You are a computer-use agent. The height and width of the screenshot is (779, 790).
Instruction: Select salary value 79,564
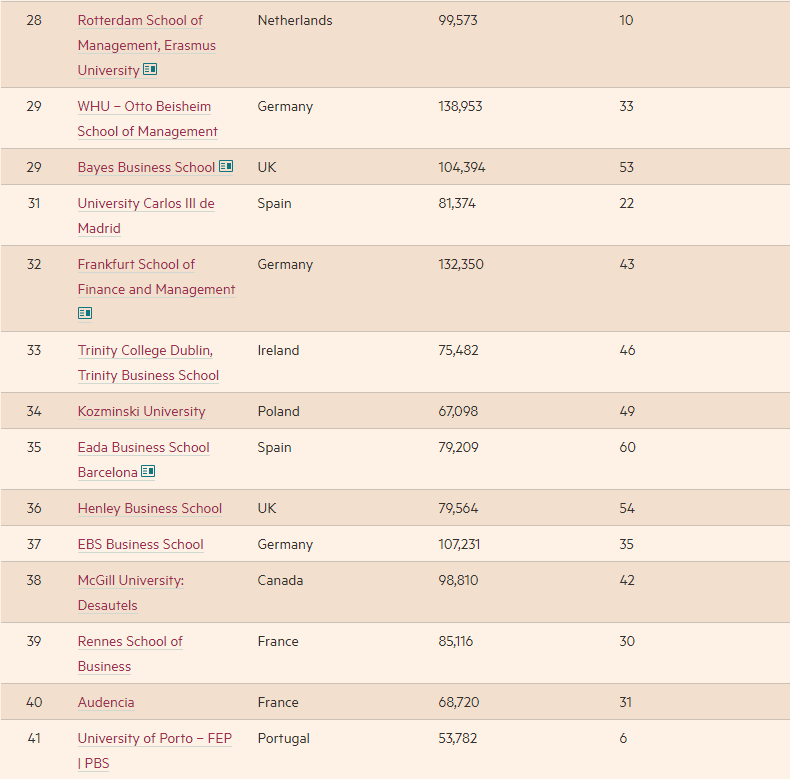[458, 508]
